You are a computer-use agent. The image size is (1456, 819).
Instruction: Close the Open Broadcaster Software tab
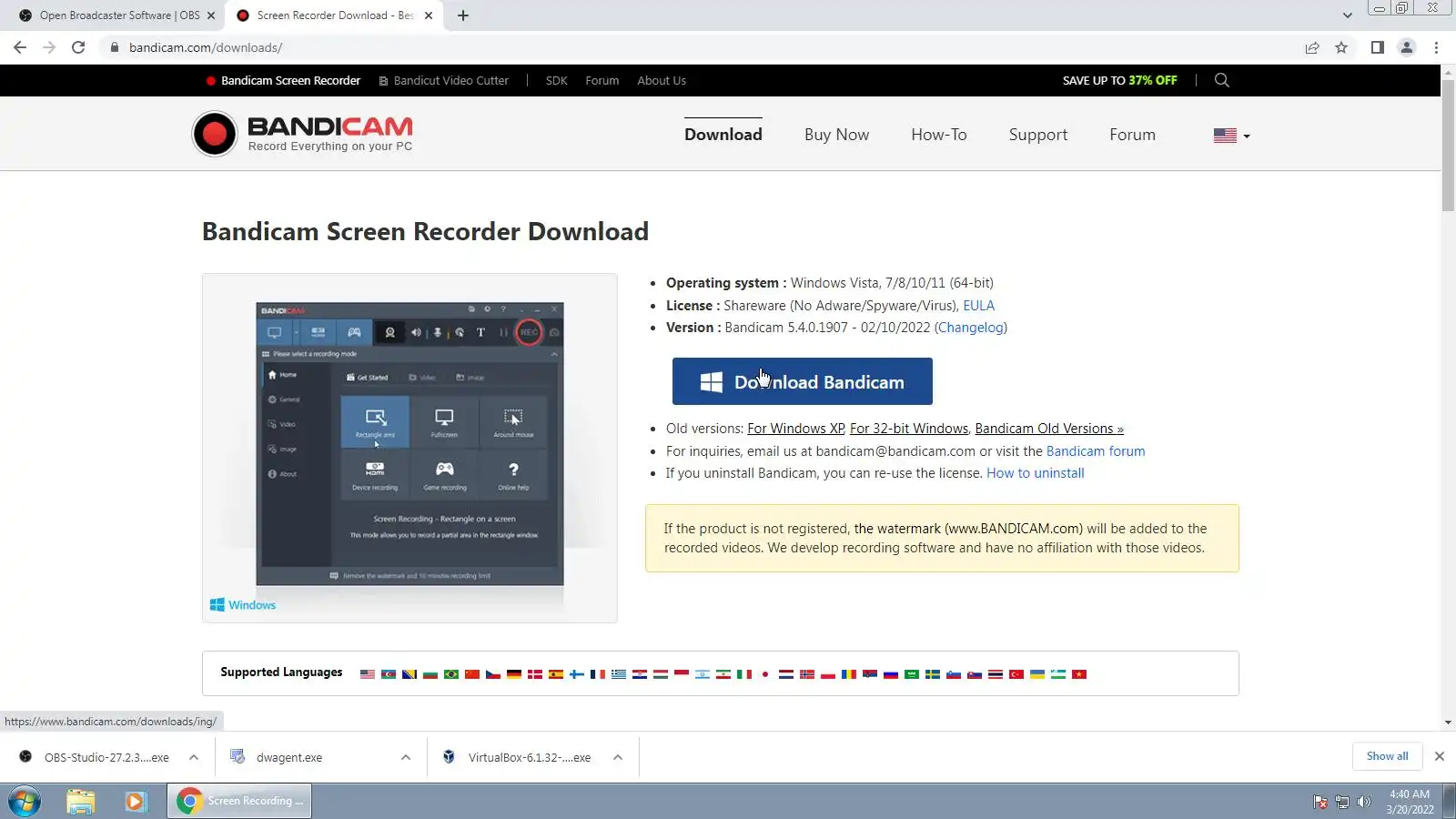coord(211,15)
